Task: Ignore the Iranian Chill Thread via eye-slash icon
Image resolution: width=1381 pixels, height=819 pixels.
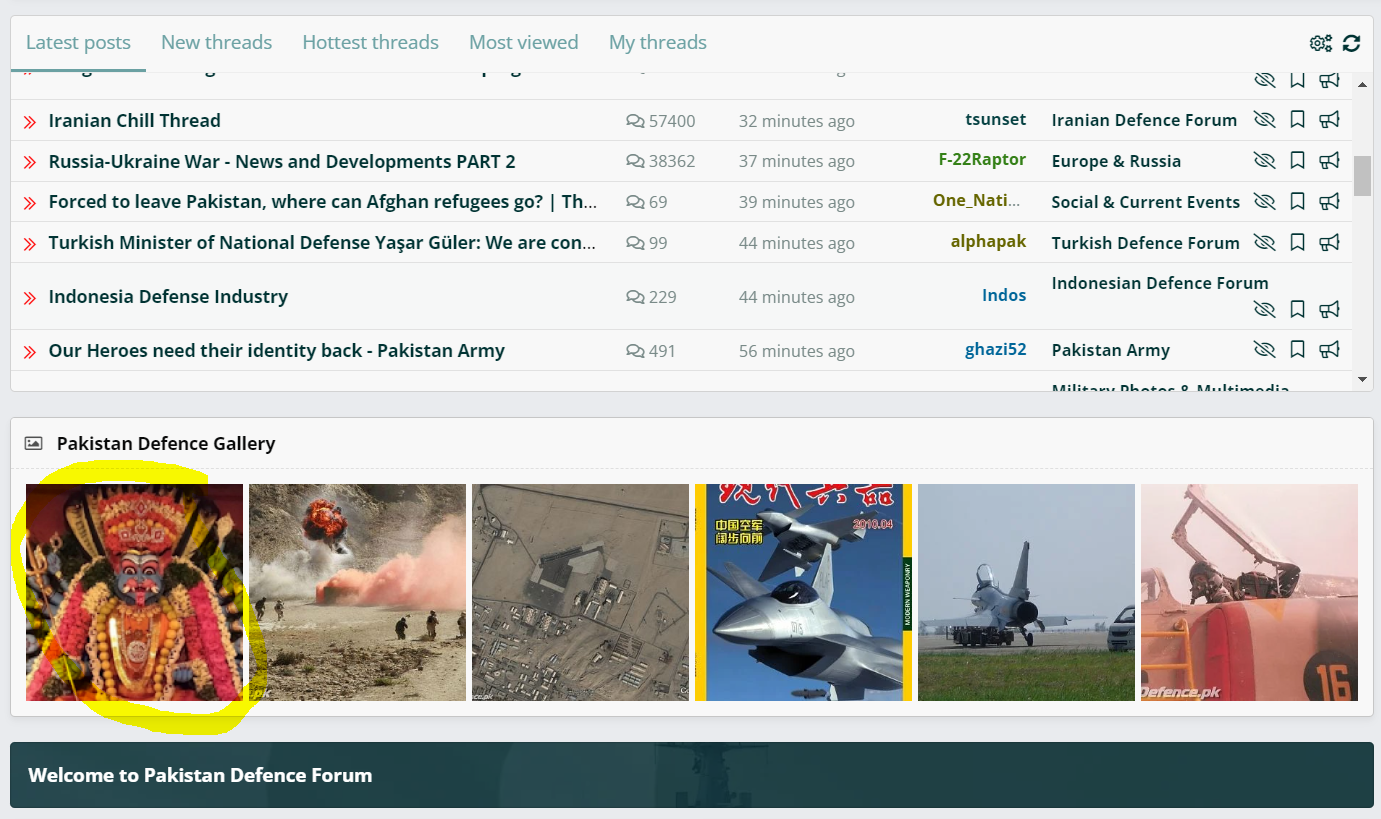Action: point(1265,120)
